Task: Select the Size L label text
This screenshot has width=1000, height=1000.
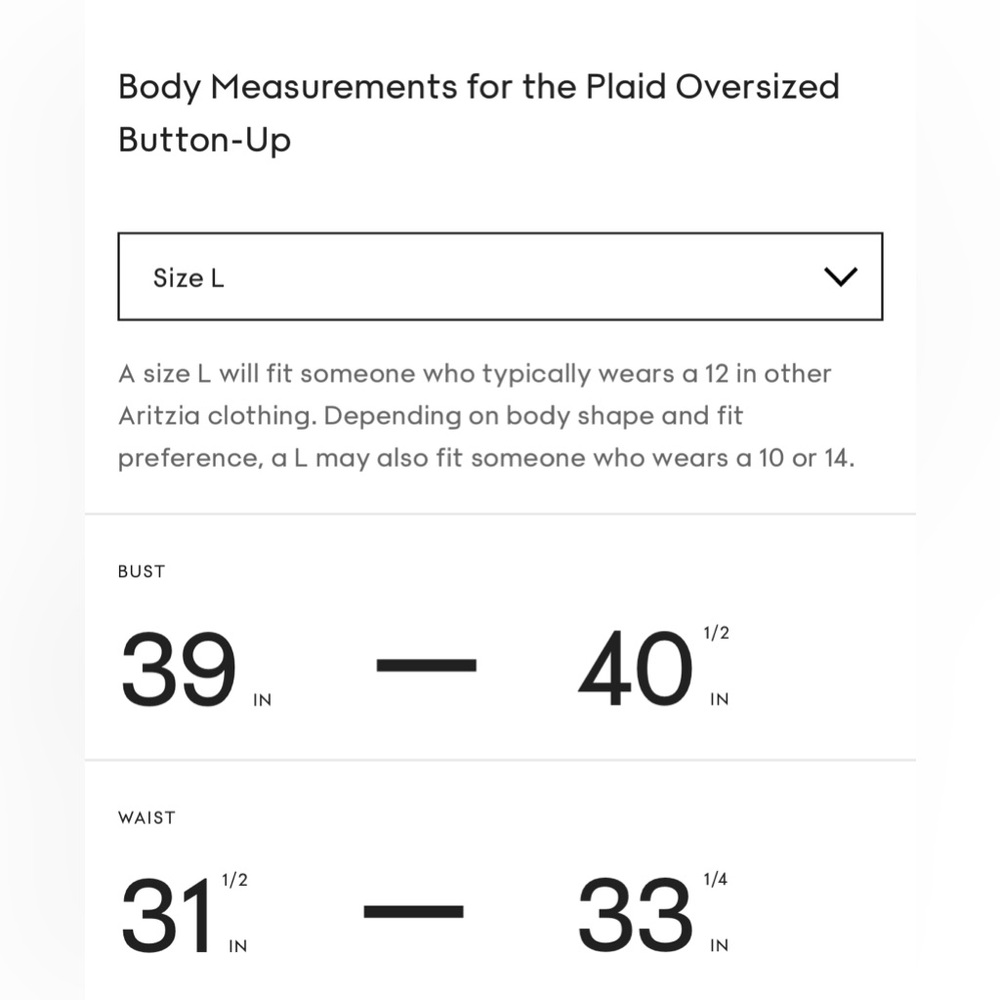Action: point(189,278)
